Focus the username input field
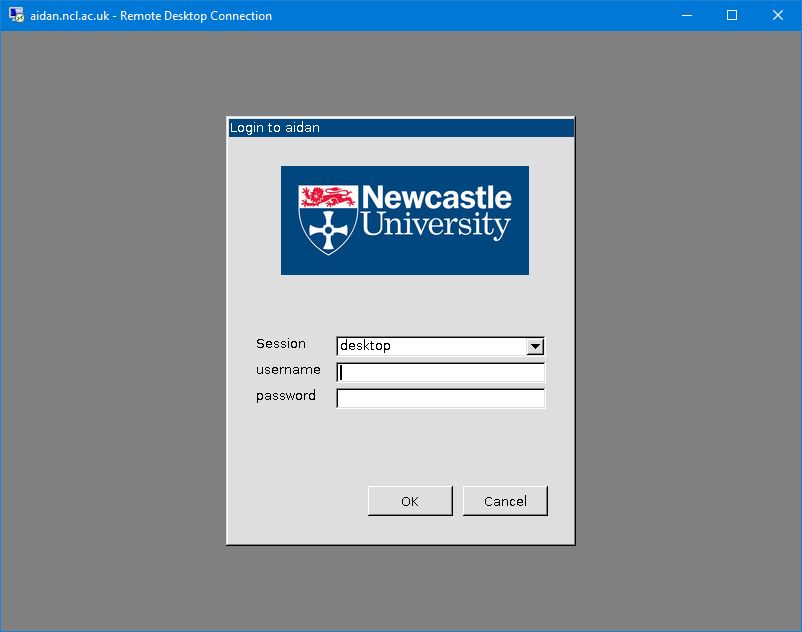Image resolution: width=802 pixels, height=632 pixels. (441, 373)
